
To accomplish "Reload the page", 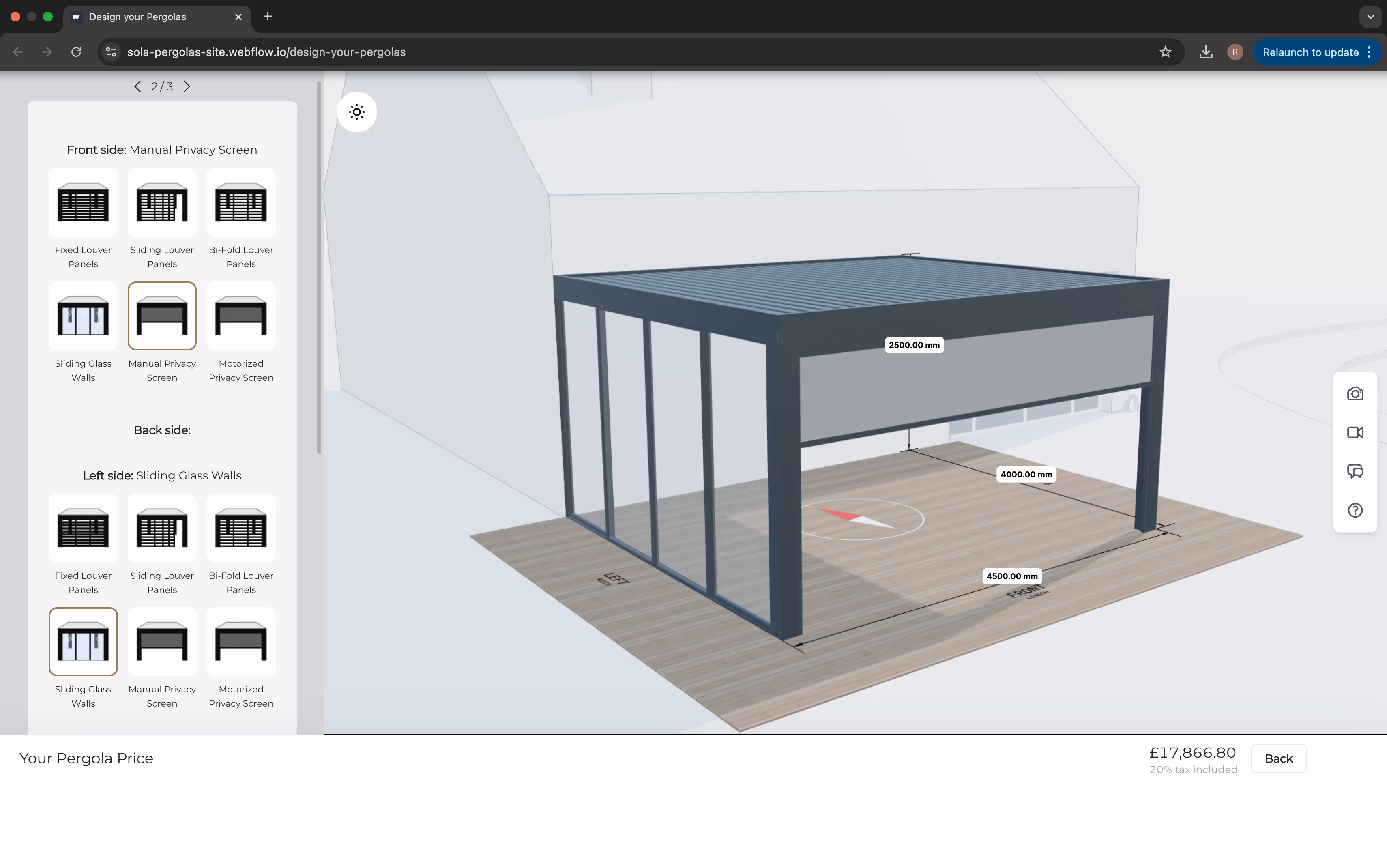I will (x=76, y=52).
